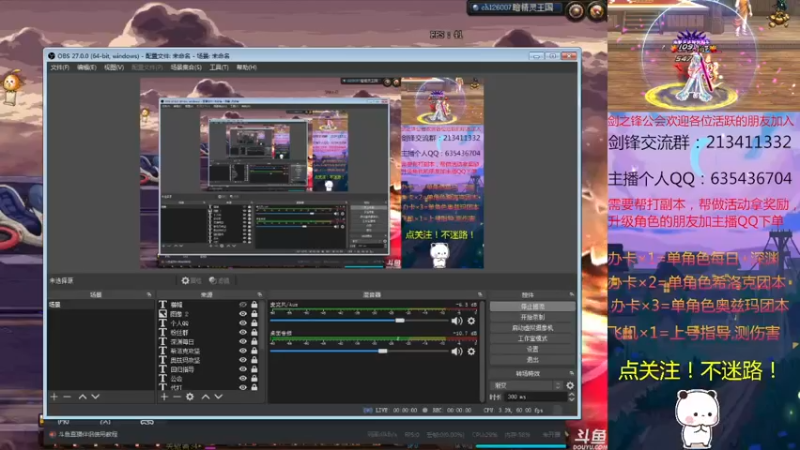Open 桌面音频 audio settings gear
The height and width of the screenshot is (450, 800).
coord(471,352)
